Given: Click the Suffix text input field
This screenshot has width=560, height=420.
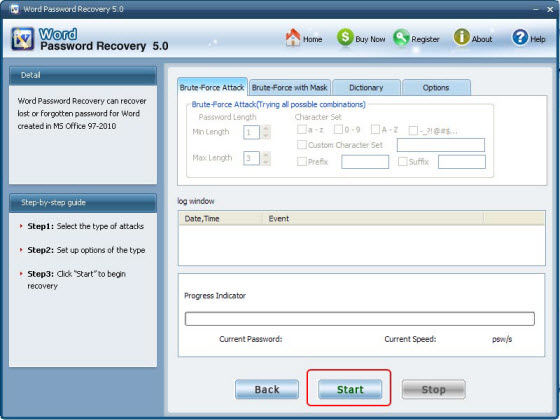Looking at the screenshot, I should [x=462, y=162].
